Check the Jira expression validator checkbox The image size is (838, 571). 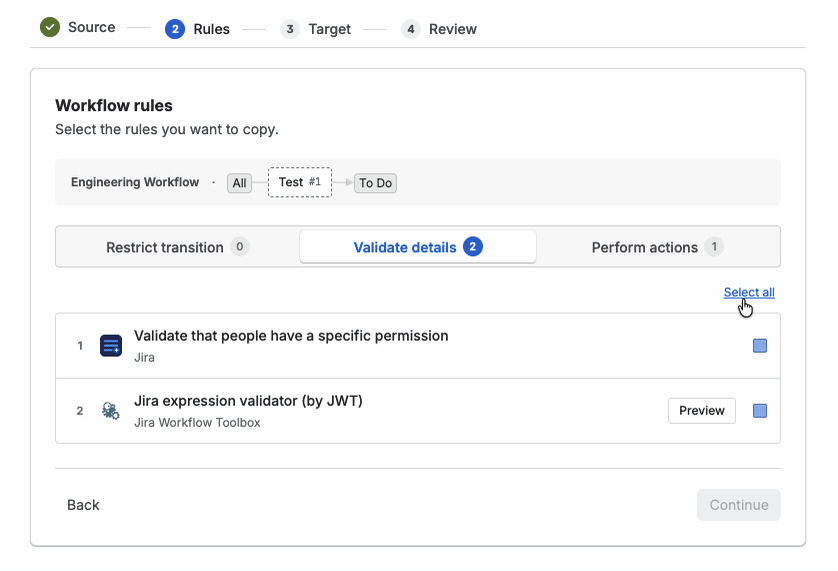[759, 411]
